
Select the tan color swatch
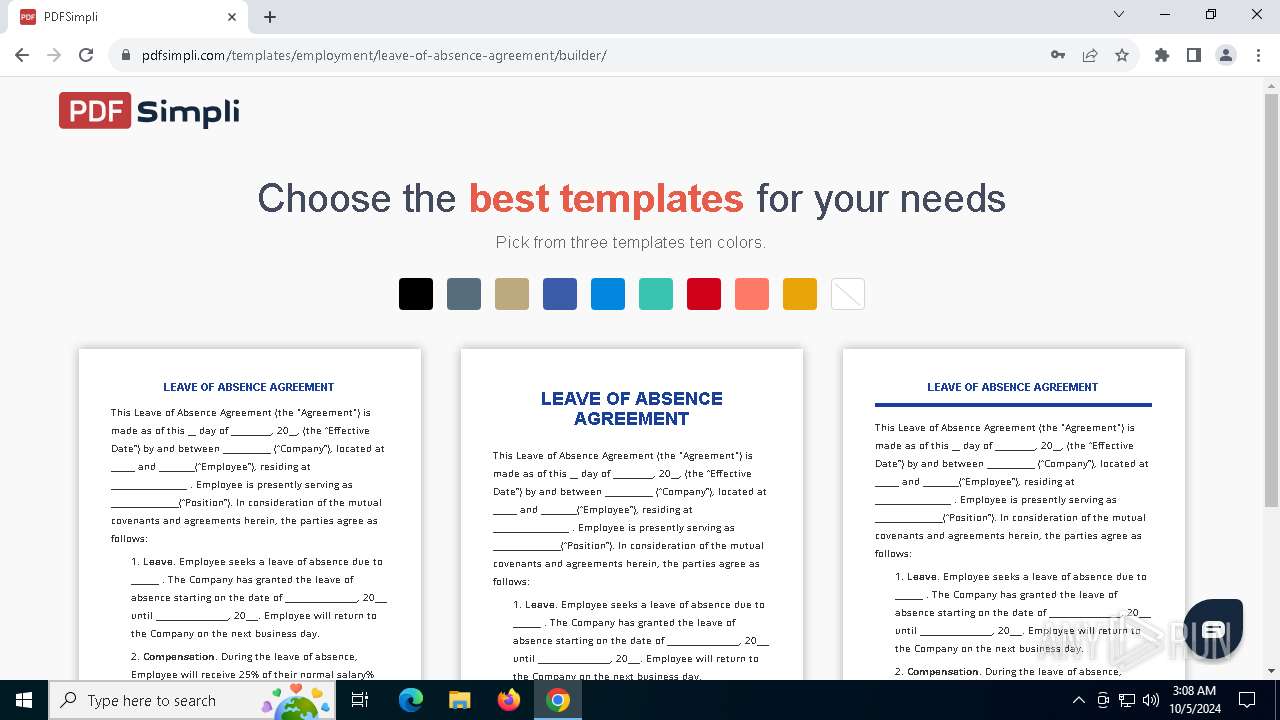tap(512, 294)
